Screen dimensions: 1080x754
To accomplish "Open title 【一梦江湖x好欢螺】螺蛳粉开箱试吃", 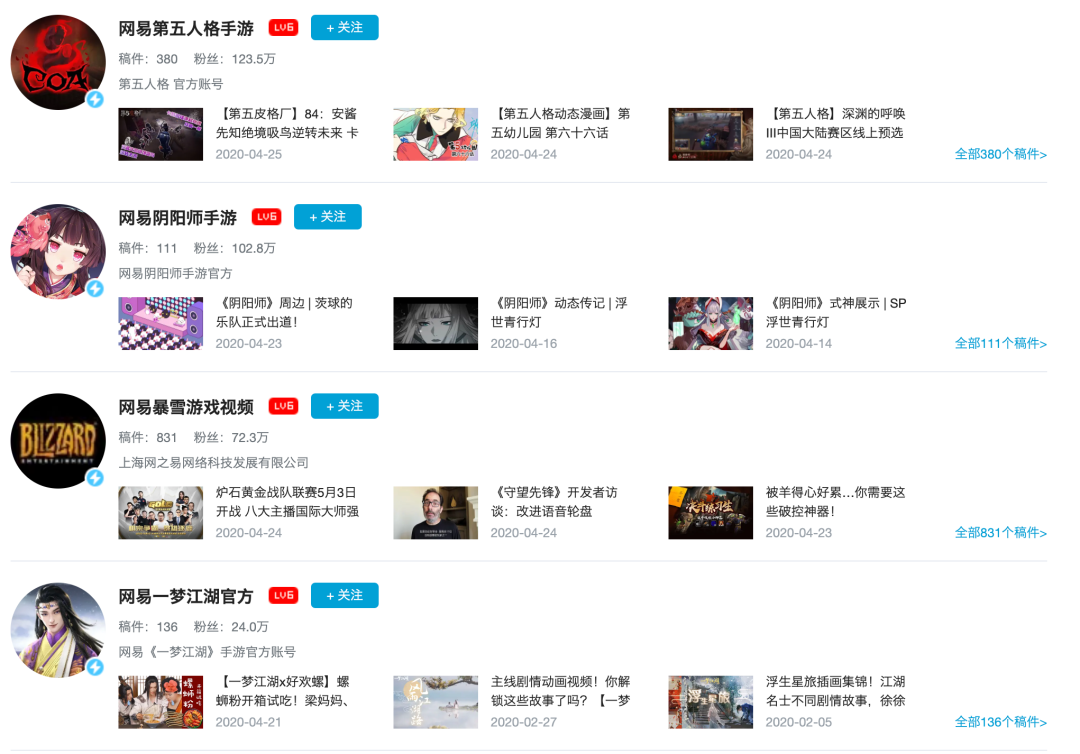I will pos(283,691).
